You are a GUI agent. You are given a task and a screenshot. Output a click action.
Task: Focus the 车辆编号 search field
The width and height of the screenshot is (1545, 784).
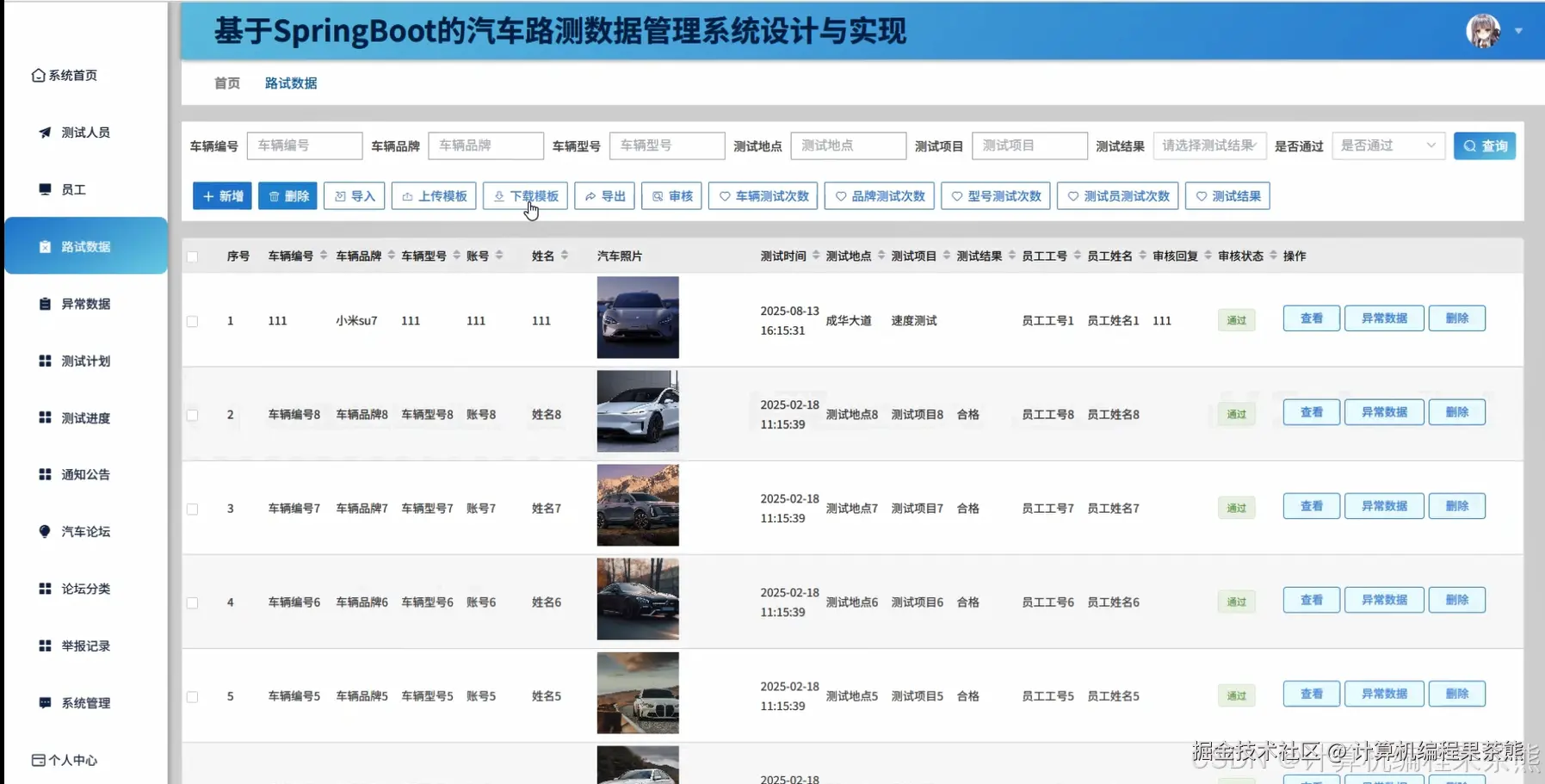305,146
